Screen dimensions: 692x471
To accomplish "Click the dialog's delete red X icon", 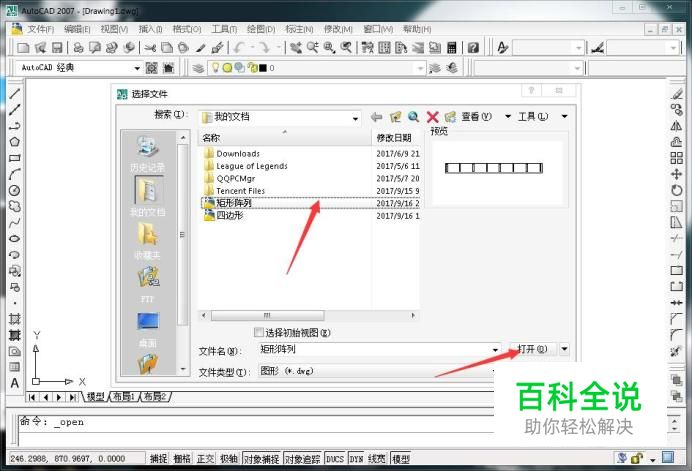I will pyautogui.click(x=432, y=117).
